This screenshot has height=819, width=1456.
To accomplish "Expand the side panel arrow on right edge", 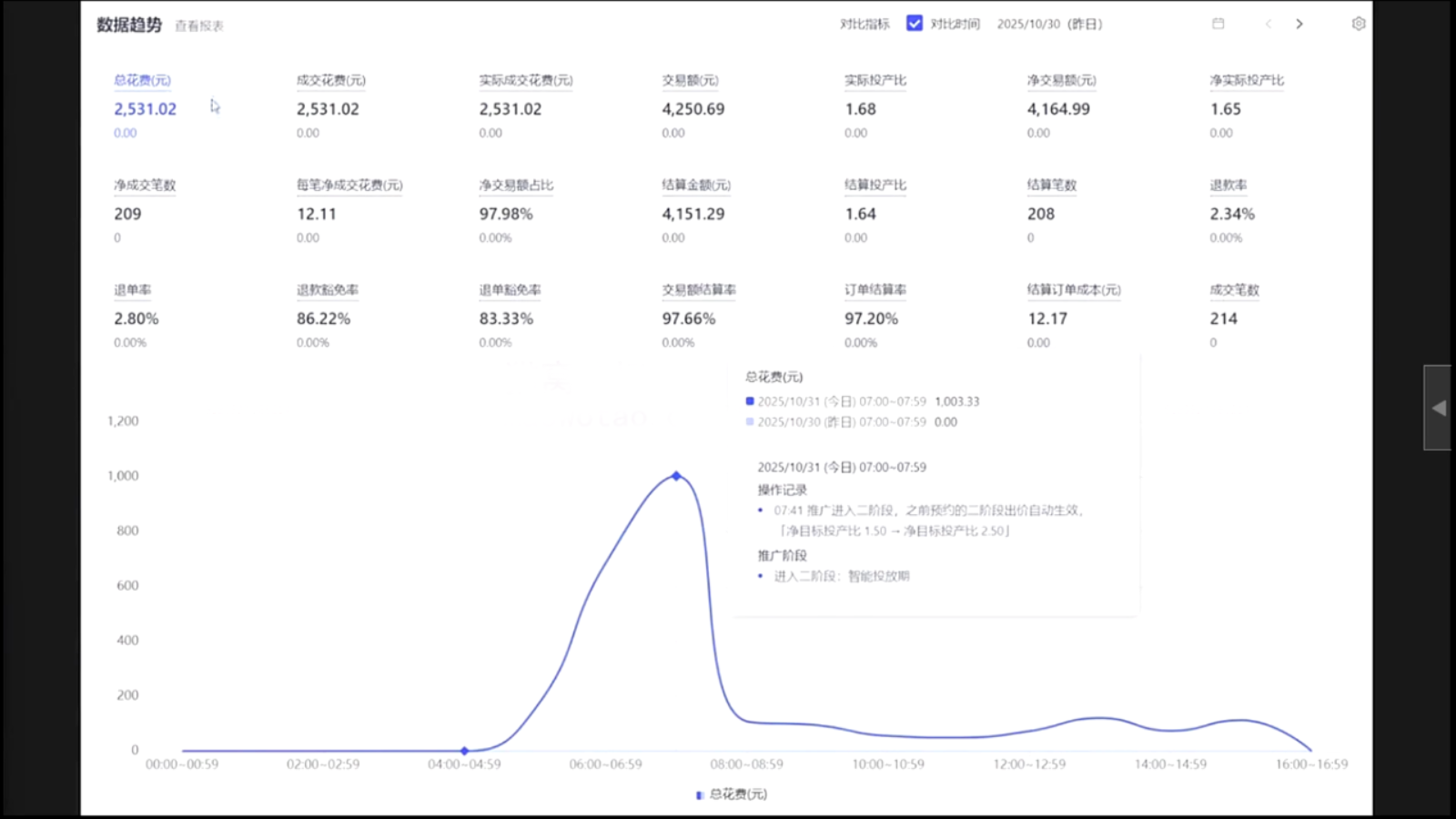I will point(1438,408).
